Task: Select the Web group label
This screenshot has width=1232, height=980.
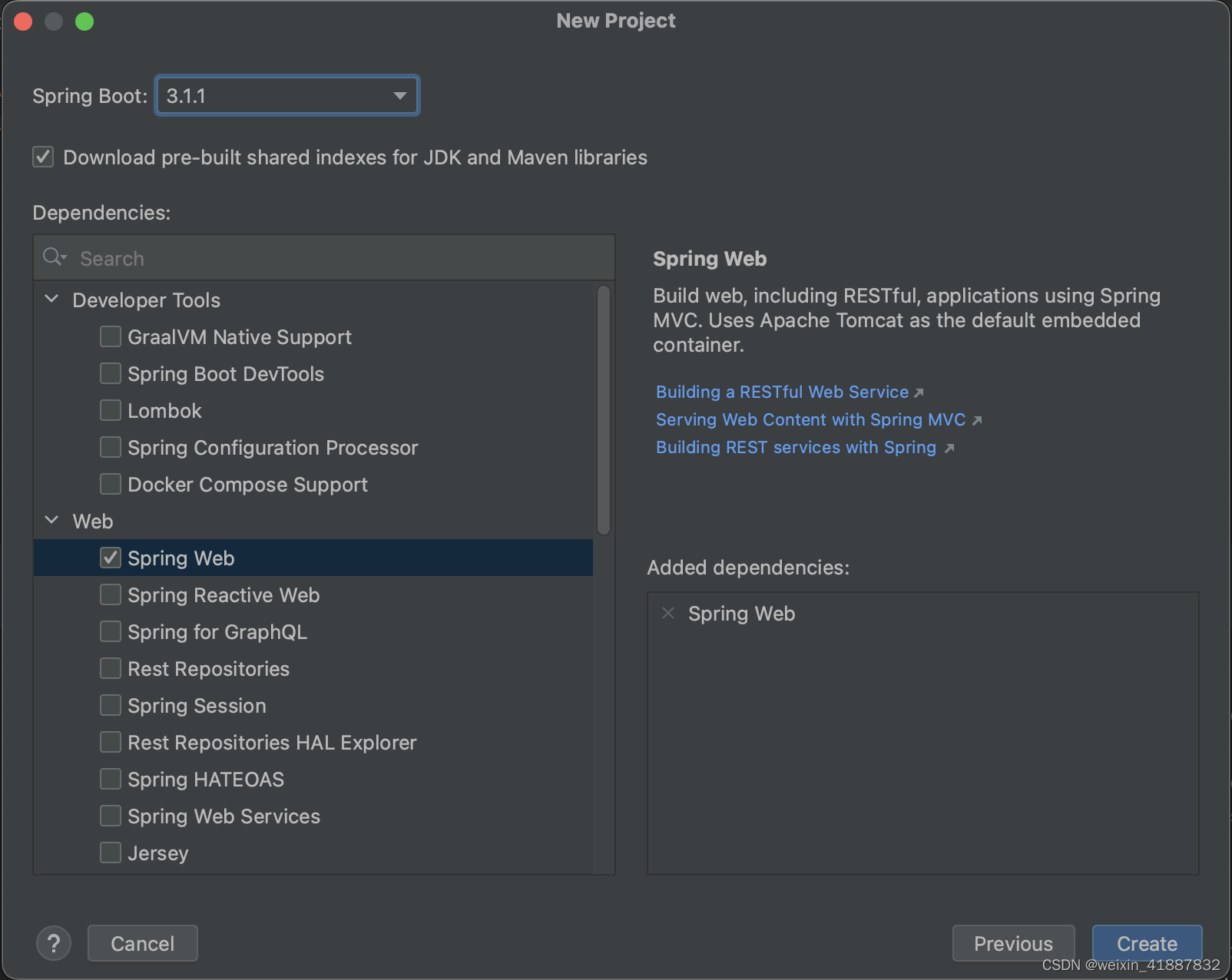Action: tap(93, 521)
